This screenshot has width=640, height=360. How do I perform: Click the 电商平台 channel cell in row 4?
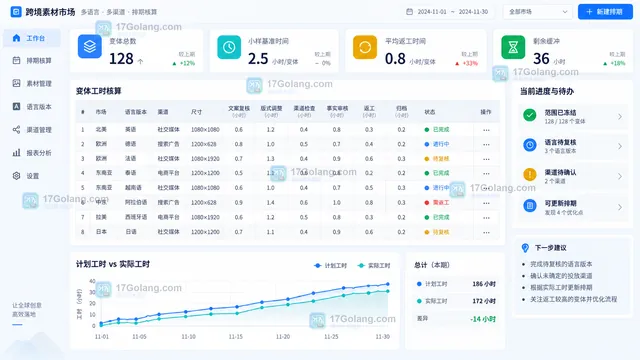coord(169,173)
